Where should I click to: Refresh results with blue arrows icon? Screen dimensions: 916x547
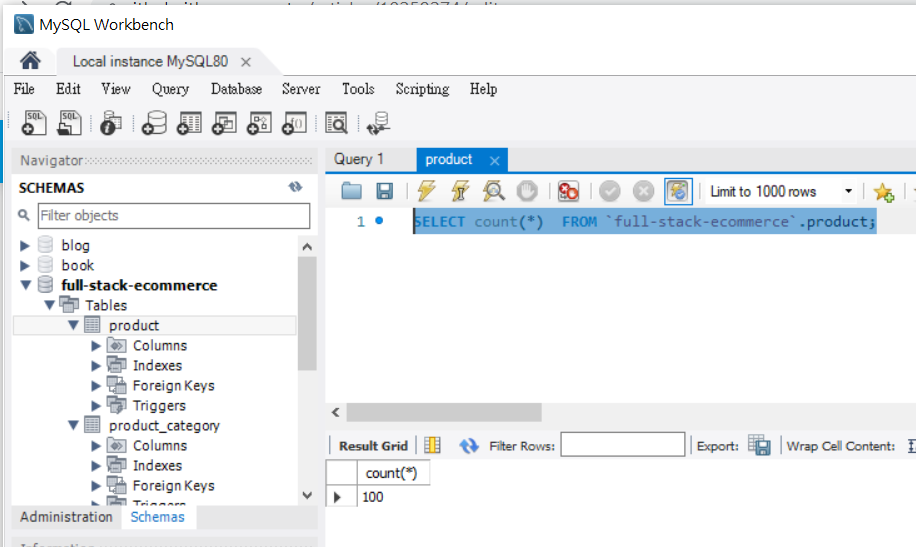[469, 446]
